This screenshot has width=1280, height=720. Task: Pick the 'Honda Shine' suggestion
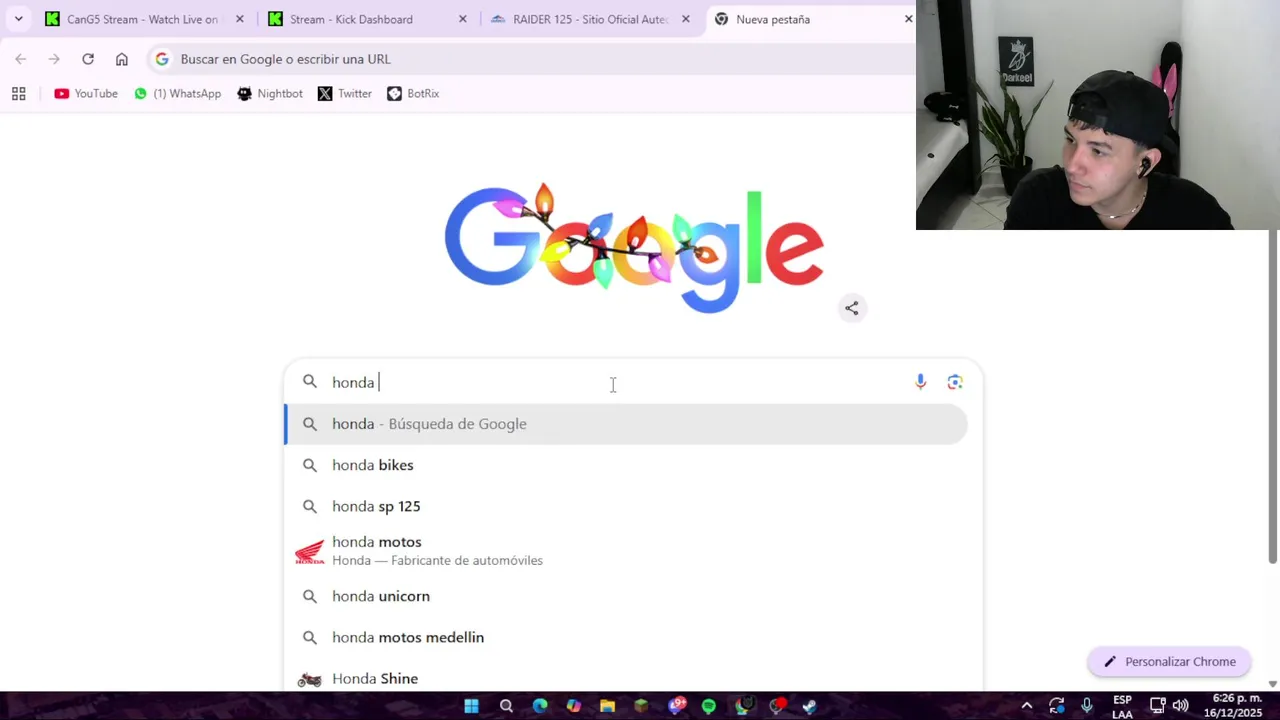click(x=626, y=678)
